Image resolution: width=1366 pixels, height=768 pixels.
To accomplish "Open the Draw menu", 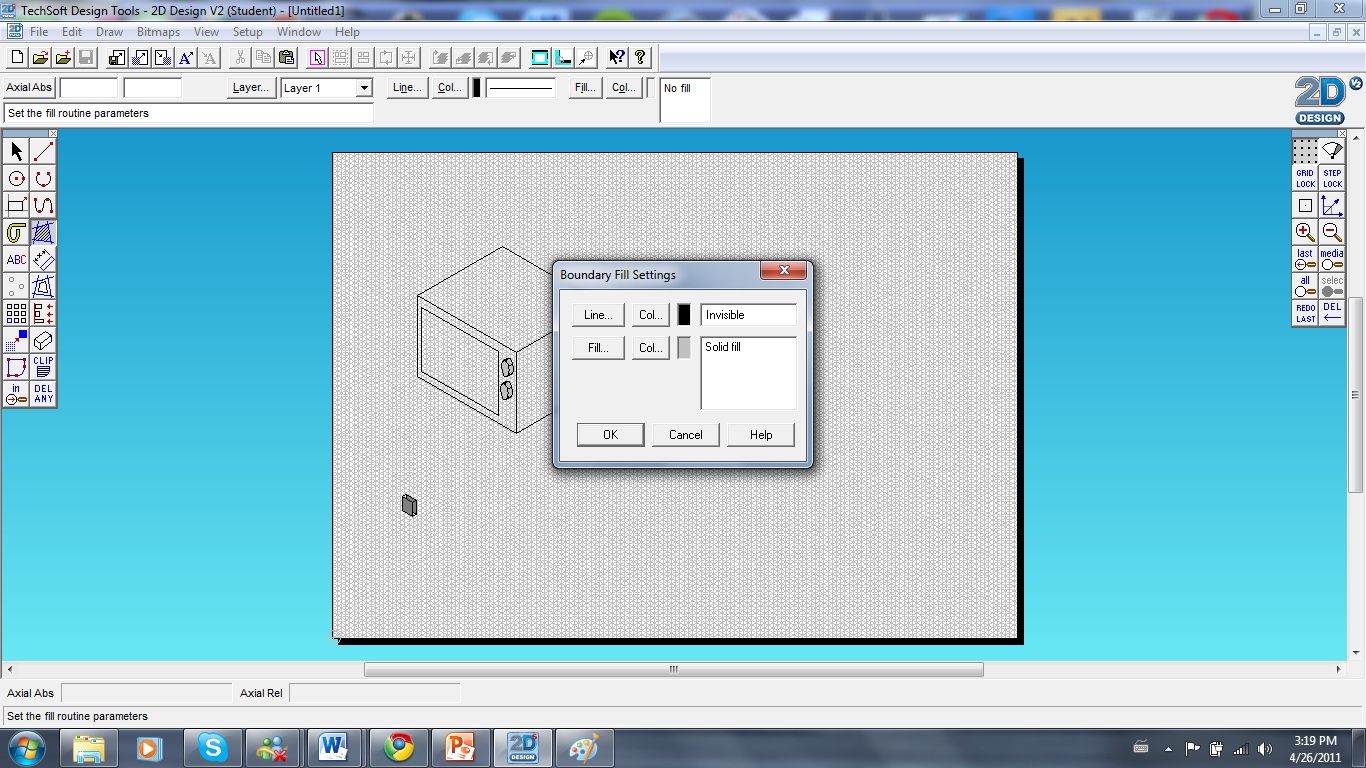I will point(109,31).
